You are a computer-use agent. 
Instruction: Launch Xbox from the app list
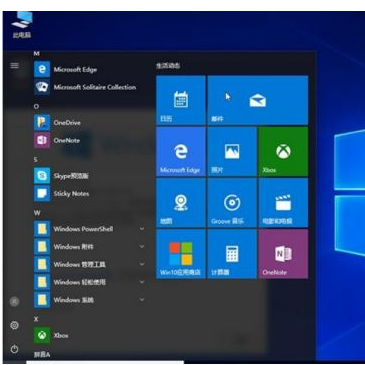click(90, 335)
